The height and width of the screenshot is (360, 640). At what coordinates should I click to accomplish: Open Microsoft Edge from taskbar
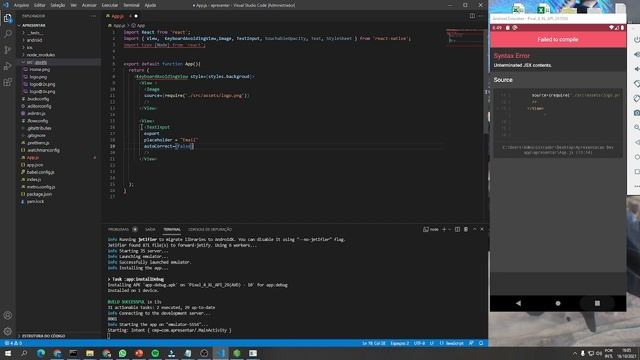coord(41,353)
